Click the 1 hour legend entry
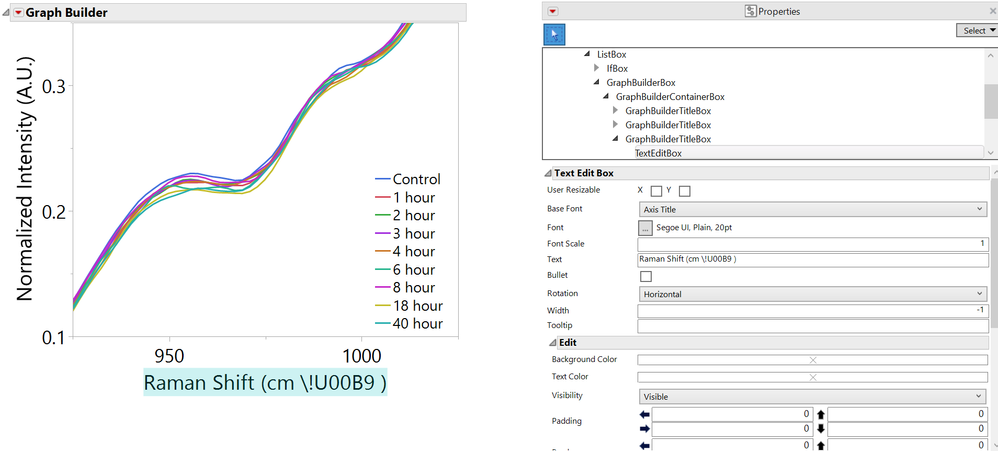The width and height of the screenshot is (998, 451). click(405, 197)
